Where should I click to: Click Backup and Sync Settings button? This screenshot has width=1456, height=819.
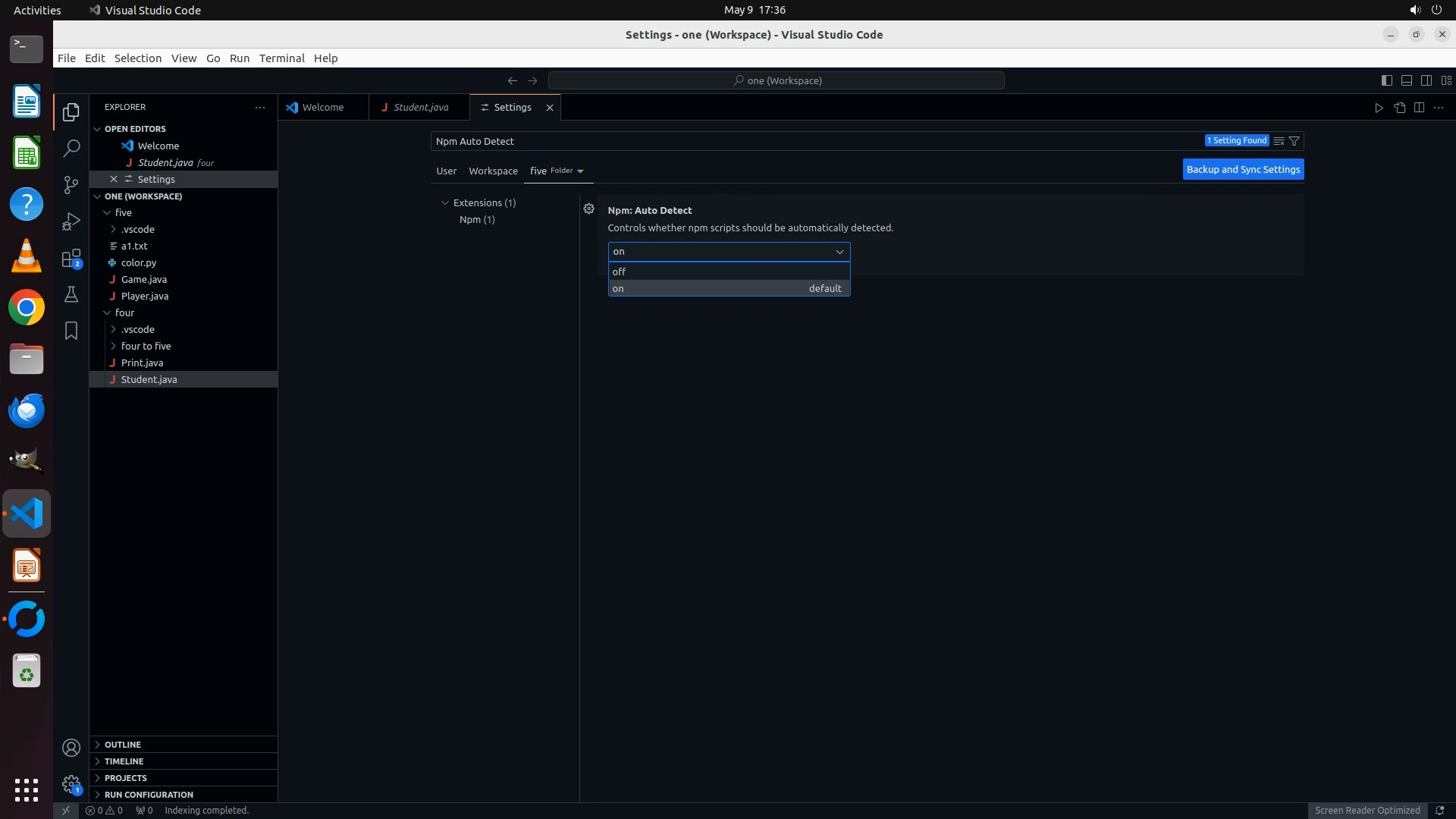coord(1242,169)
